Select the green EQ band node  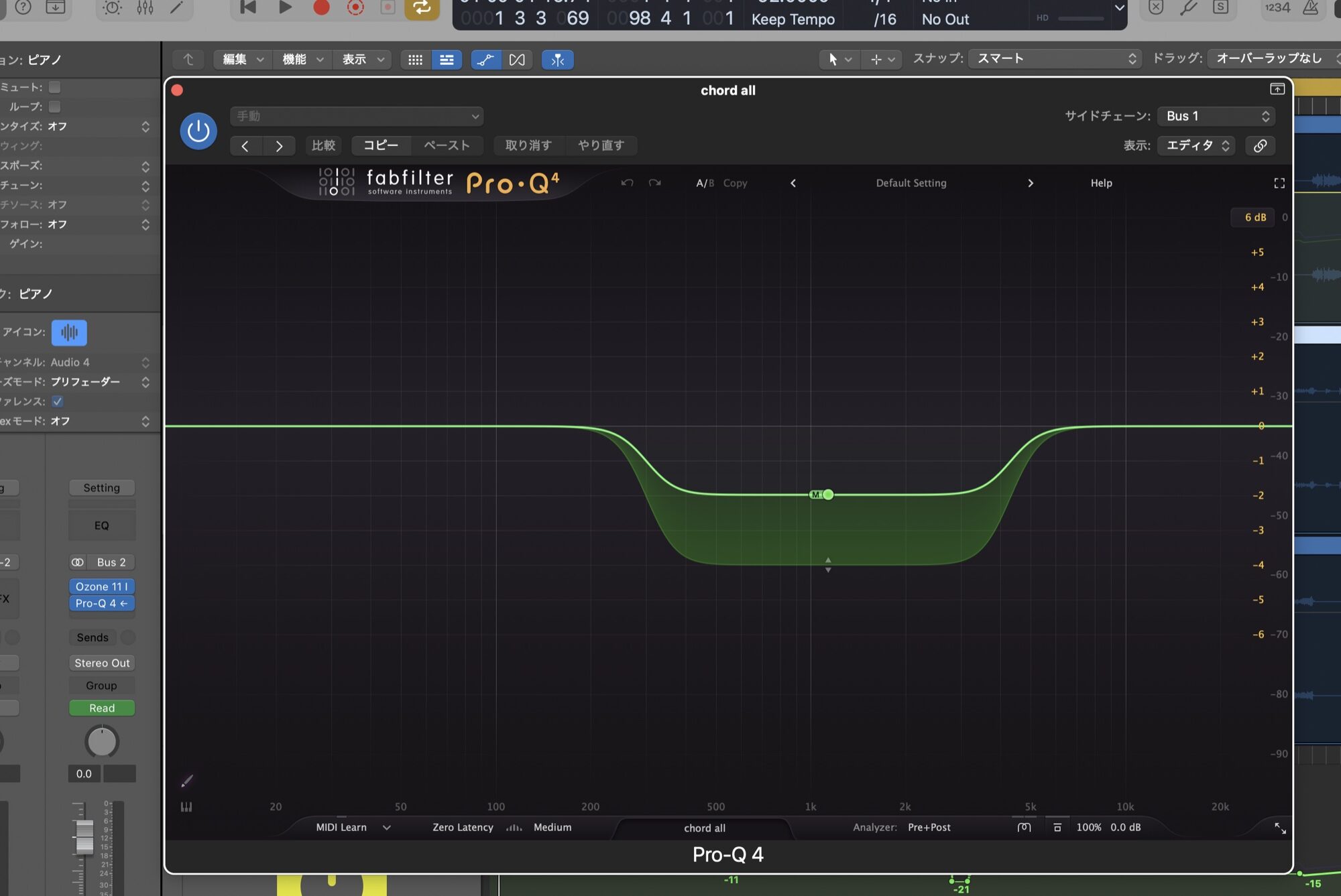click(829, 495)
